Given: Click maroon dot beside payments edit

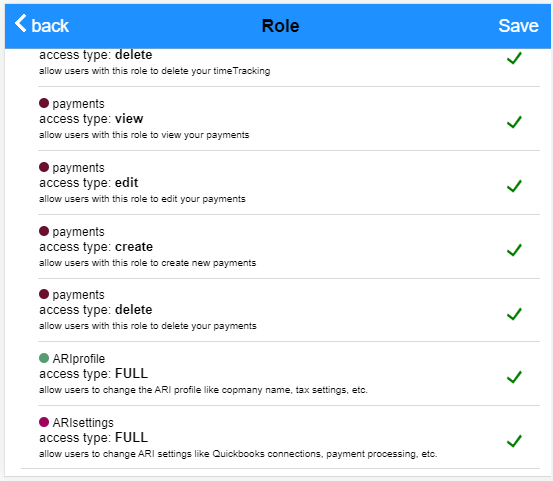Looking at the screenshot, I should 44,167.
